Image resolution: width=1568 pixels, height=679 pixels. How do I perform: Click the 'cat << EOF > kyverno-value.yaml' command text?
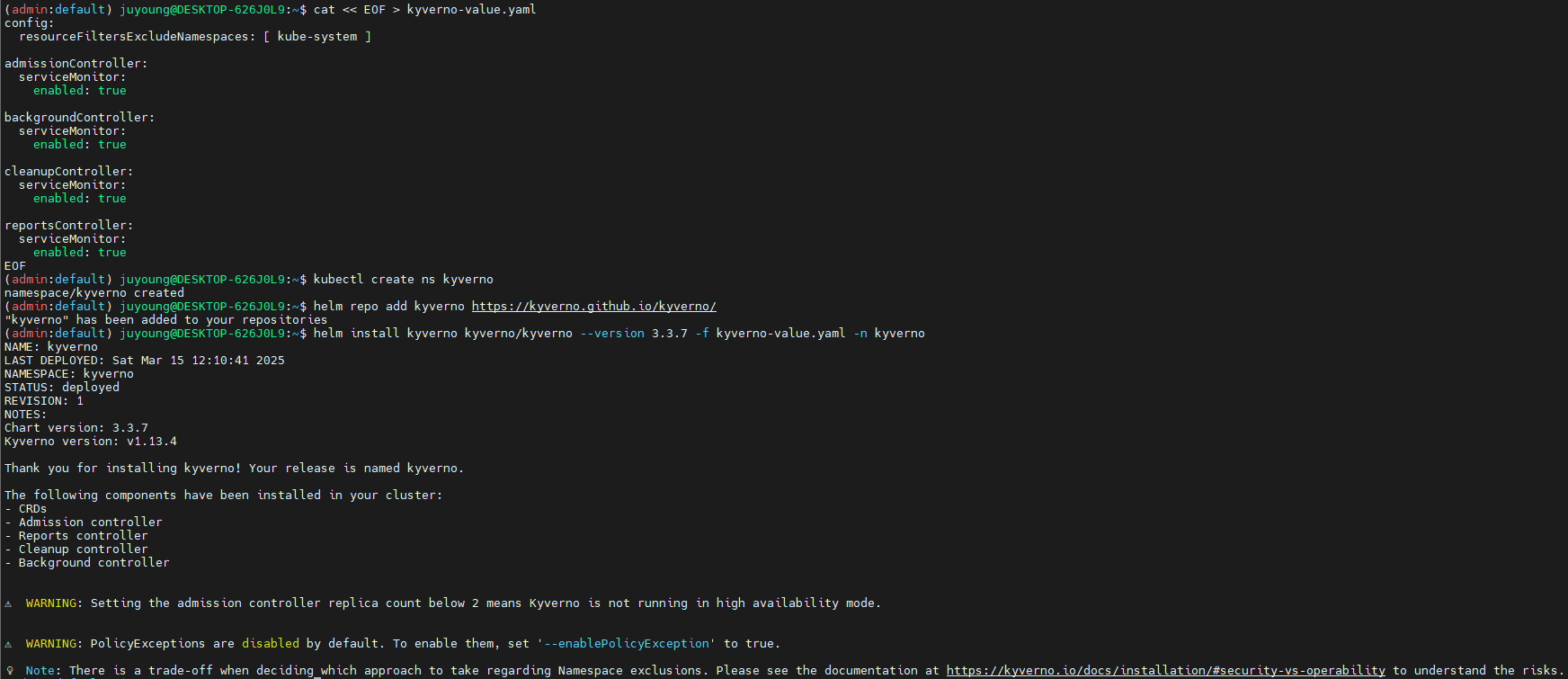point(424,10)
